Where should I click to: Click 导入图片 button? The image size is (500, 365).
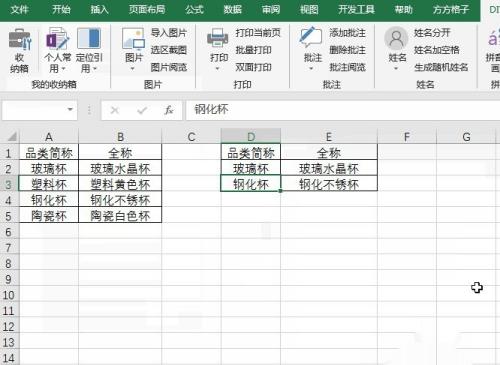169,33
